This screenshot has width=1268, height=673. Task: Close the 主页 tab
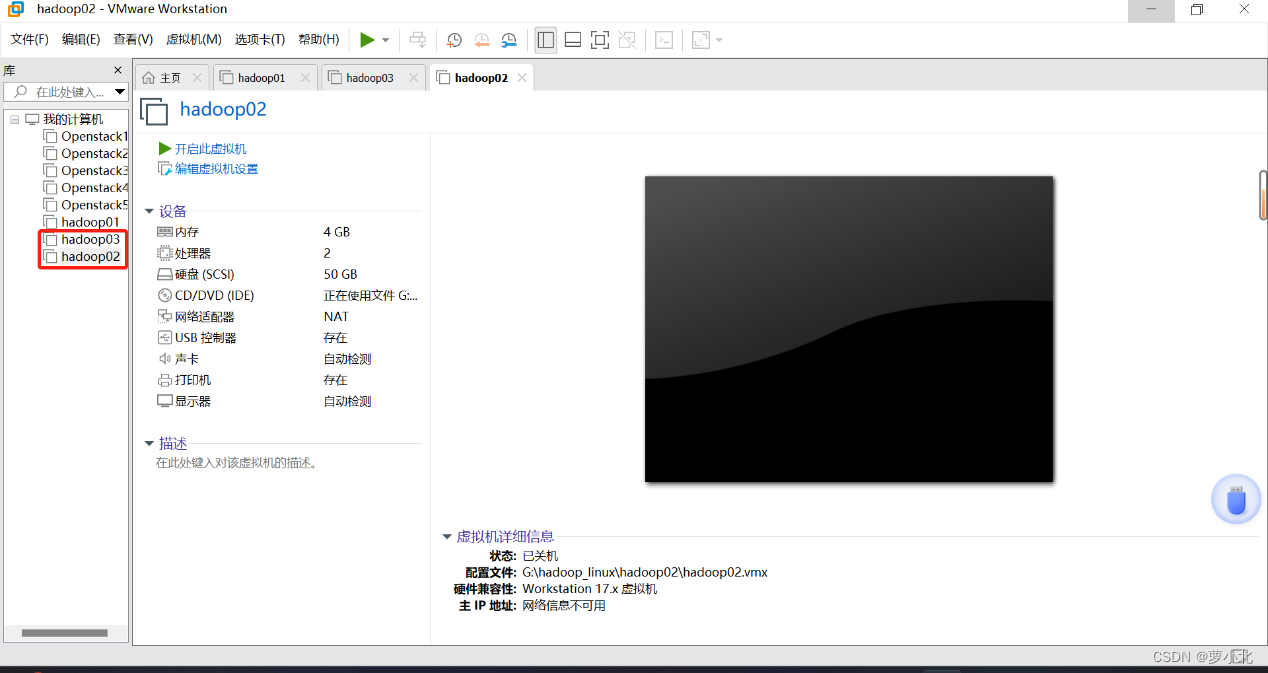tap(197, 78)
